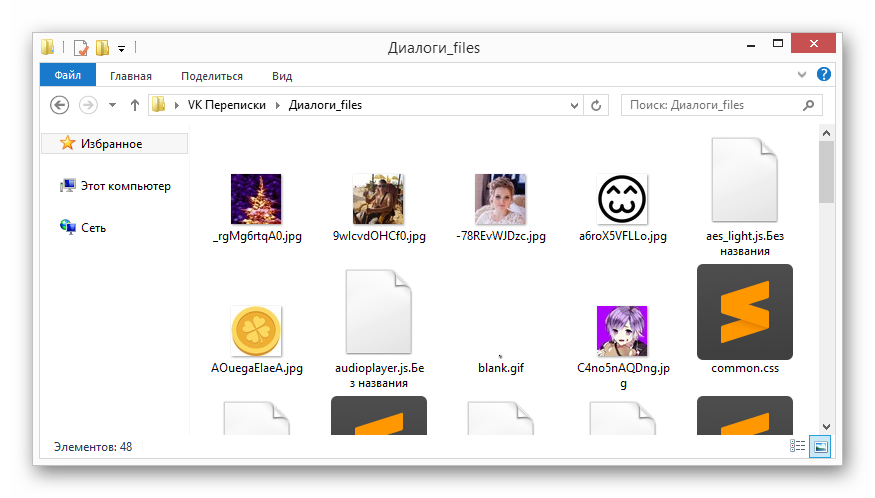875x498 pixels.
Task: Select the common.css Sublime file
Action: coord(744,314)
